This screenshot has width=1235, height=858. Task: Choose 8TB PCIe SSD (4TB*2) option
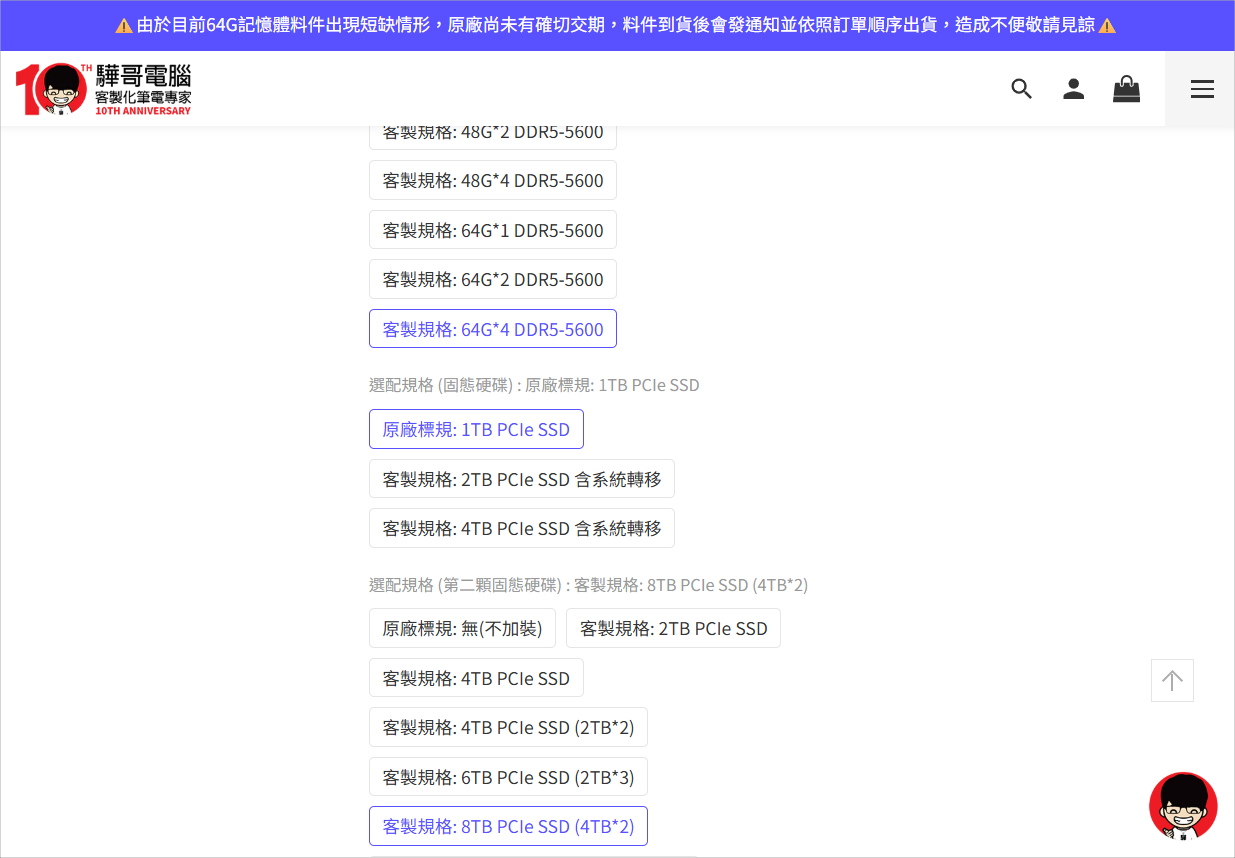point(508,826)
